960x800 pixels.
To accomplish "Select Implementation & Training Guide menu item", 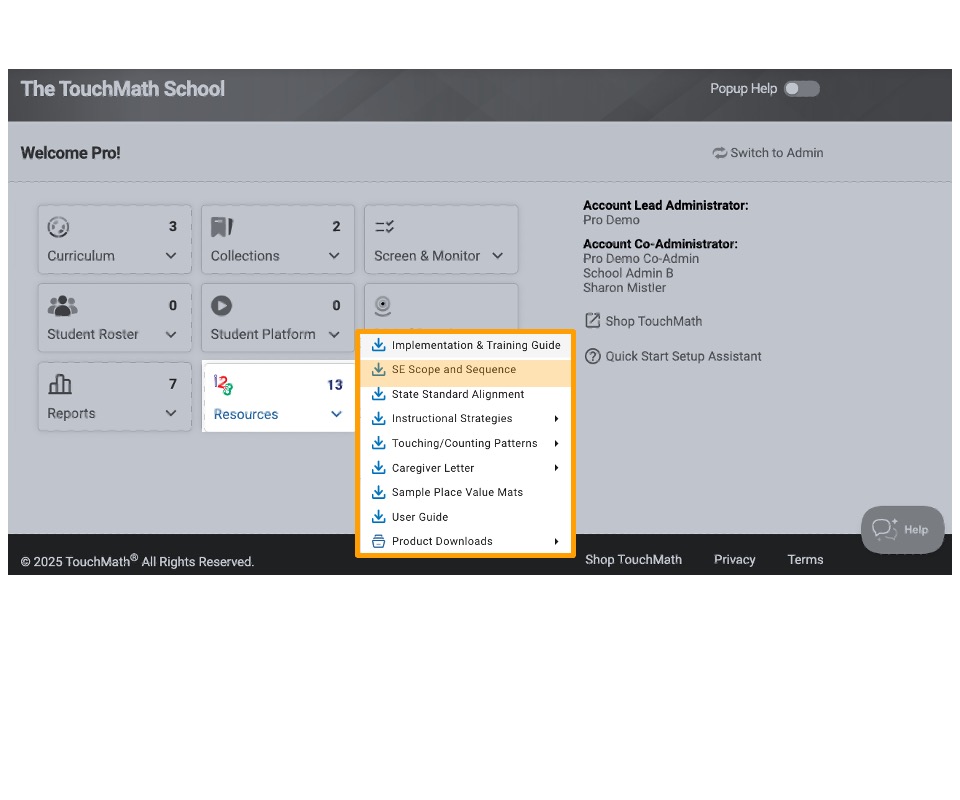I will [x=465, y=345].
